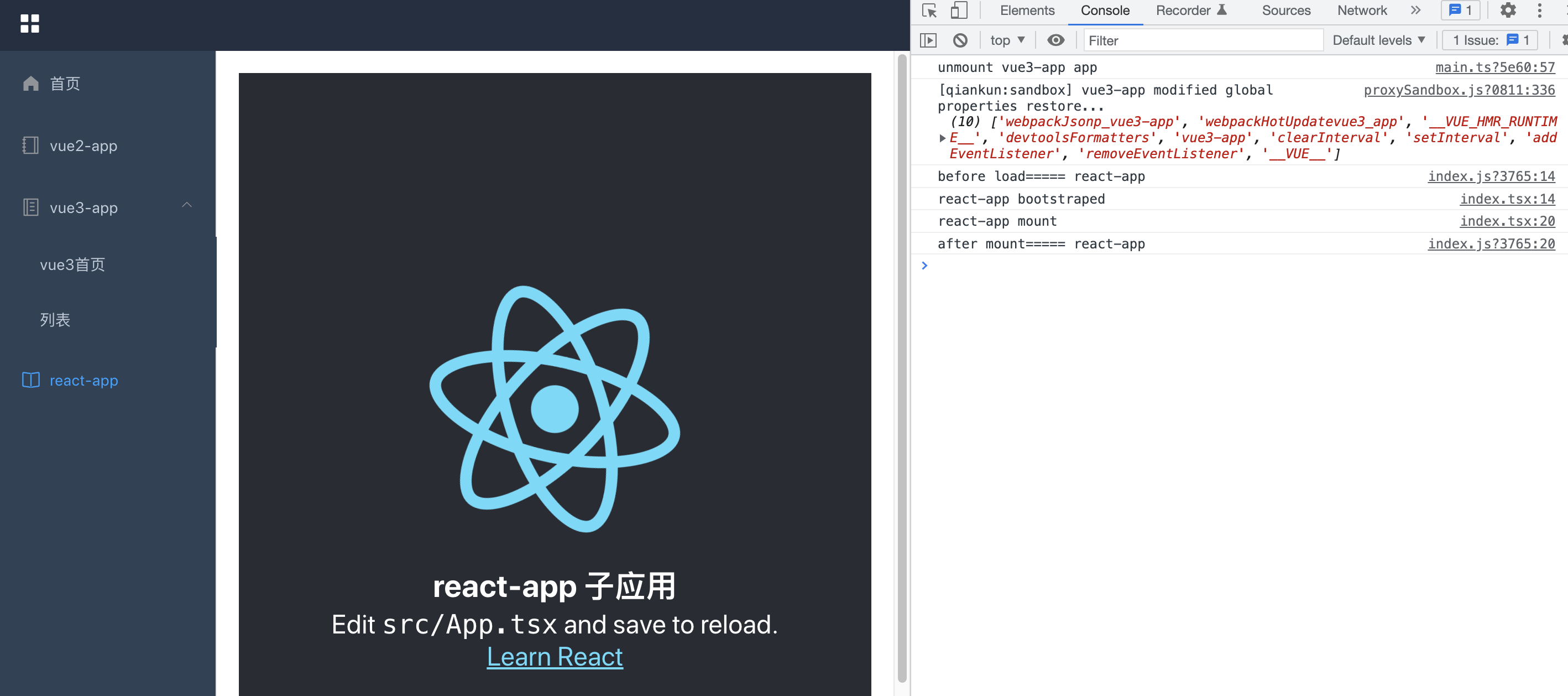Screen dimensions: 1568x696
Task: Open index.tsx:20 source link
Action: tap(1507, 222)
